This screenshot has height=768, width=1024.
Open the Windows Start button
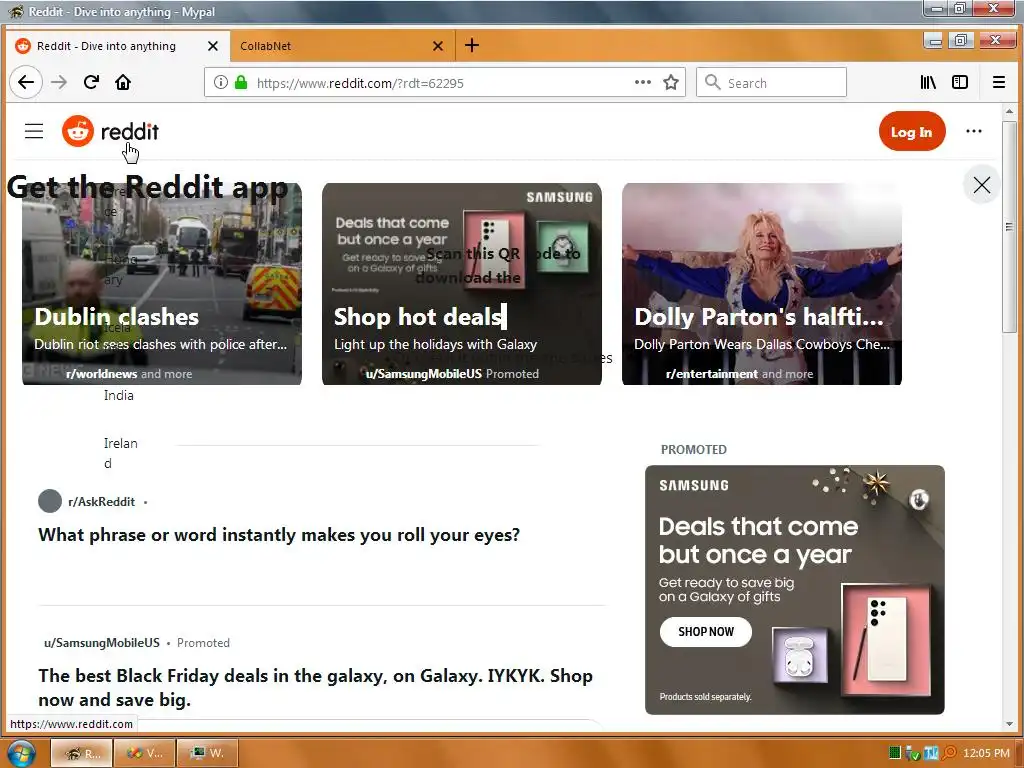click(20, 754)
